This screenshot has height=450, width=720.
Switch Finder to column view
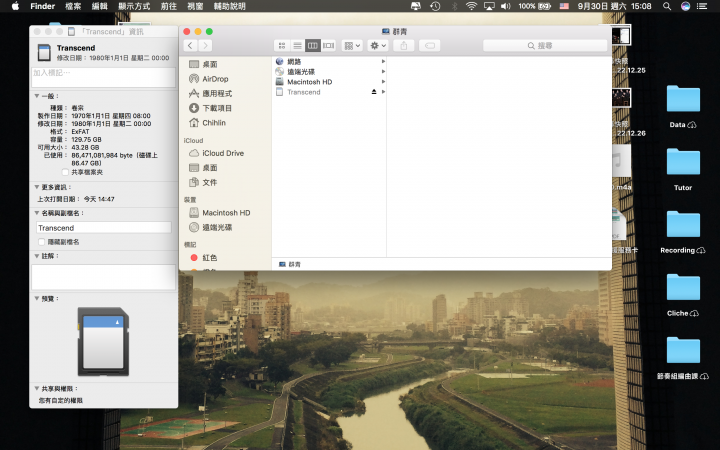coord(313,45)
